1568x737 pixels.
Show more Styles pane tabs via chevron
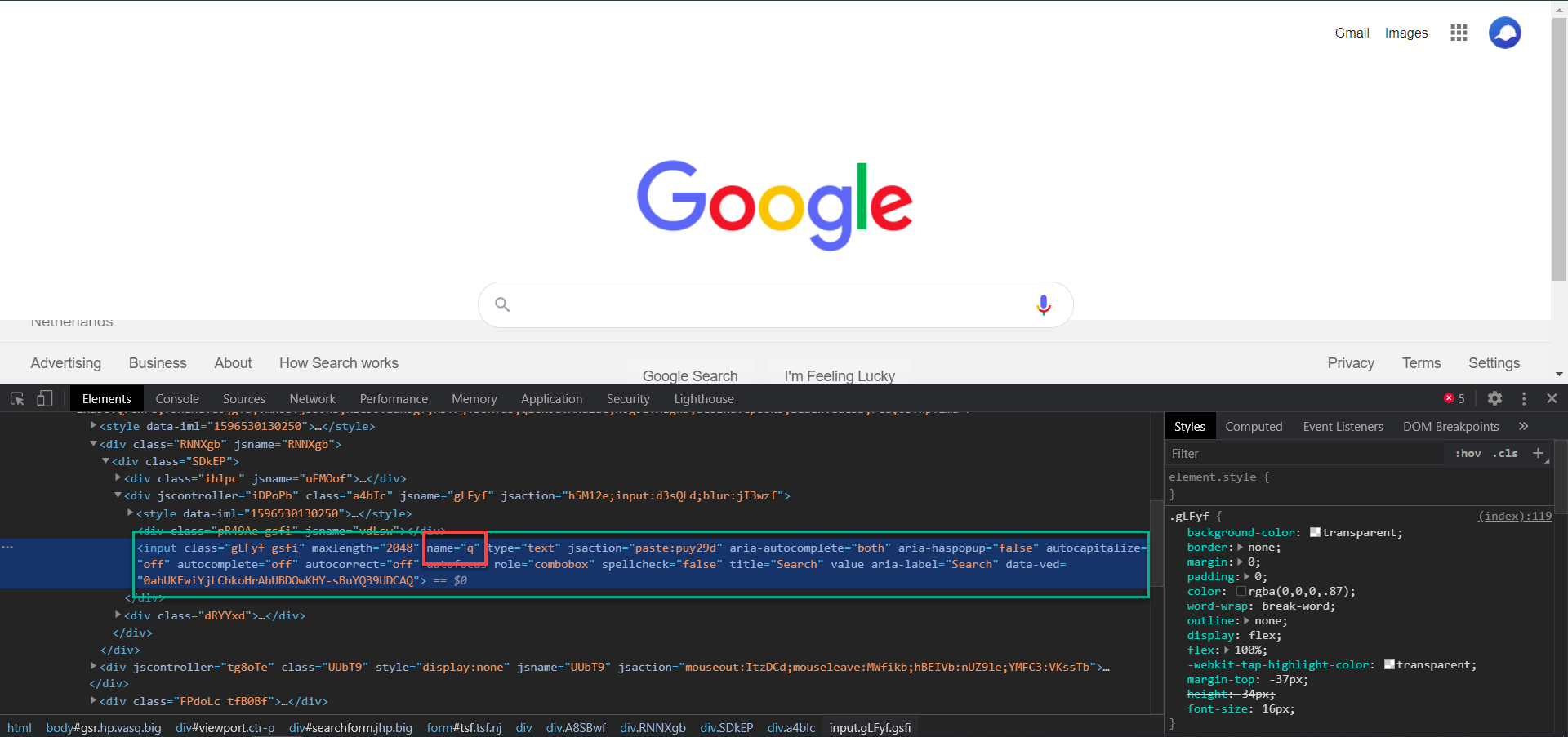pos(1523,426)
